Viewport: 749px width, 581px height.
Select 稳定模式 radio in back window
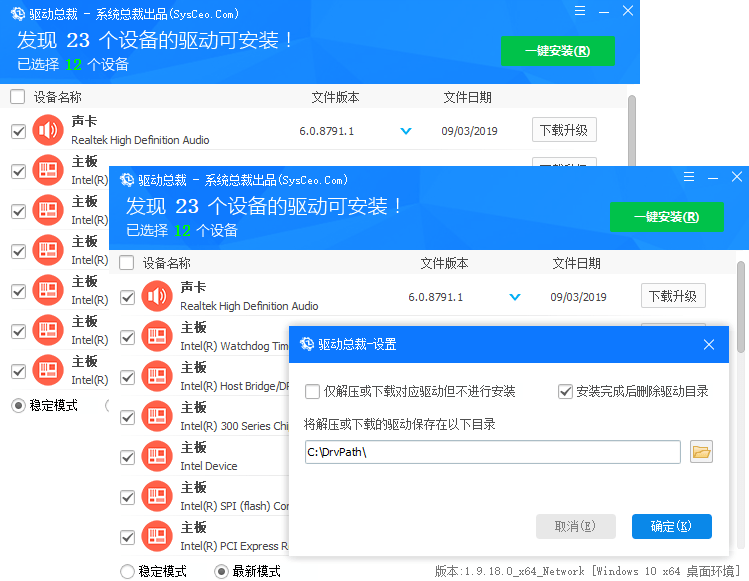pos(18,406)
